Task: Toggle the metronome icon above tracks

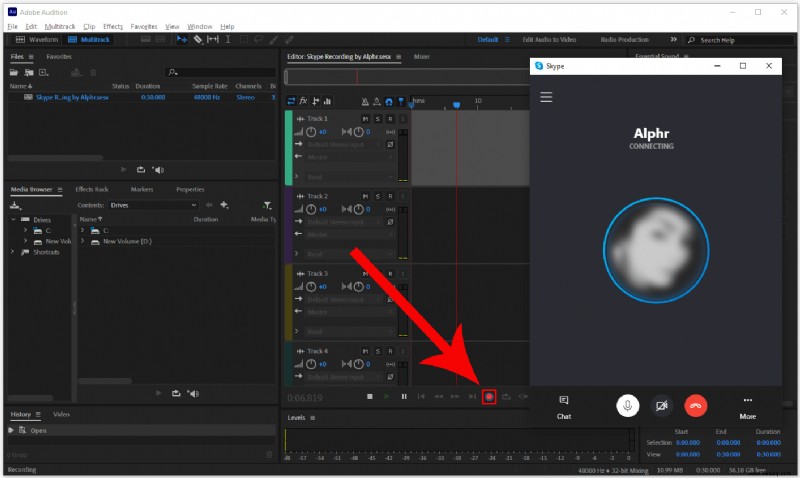Action: 365,102
